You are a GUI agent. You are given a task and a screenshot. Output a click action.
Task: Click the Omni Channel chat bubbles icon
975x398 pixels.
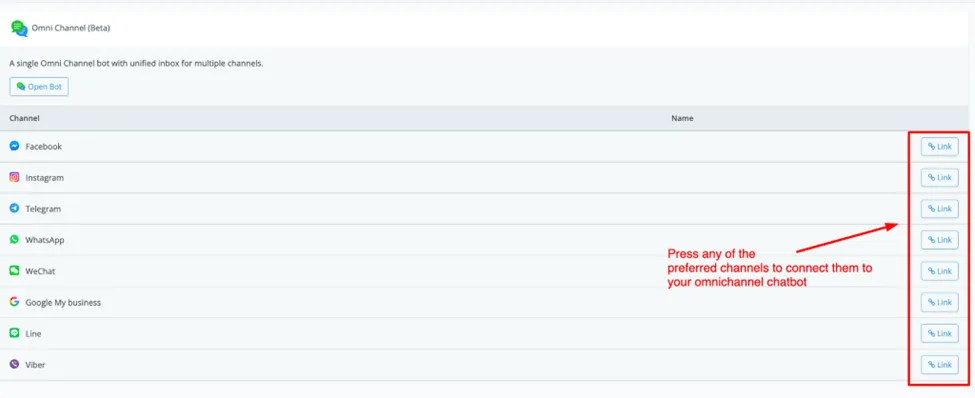click(19, 28)
